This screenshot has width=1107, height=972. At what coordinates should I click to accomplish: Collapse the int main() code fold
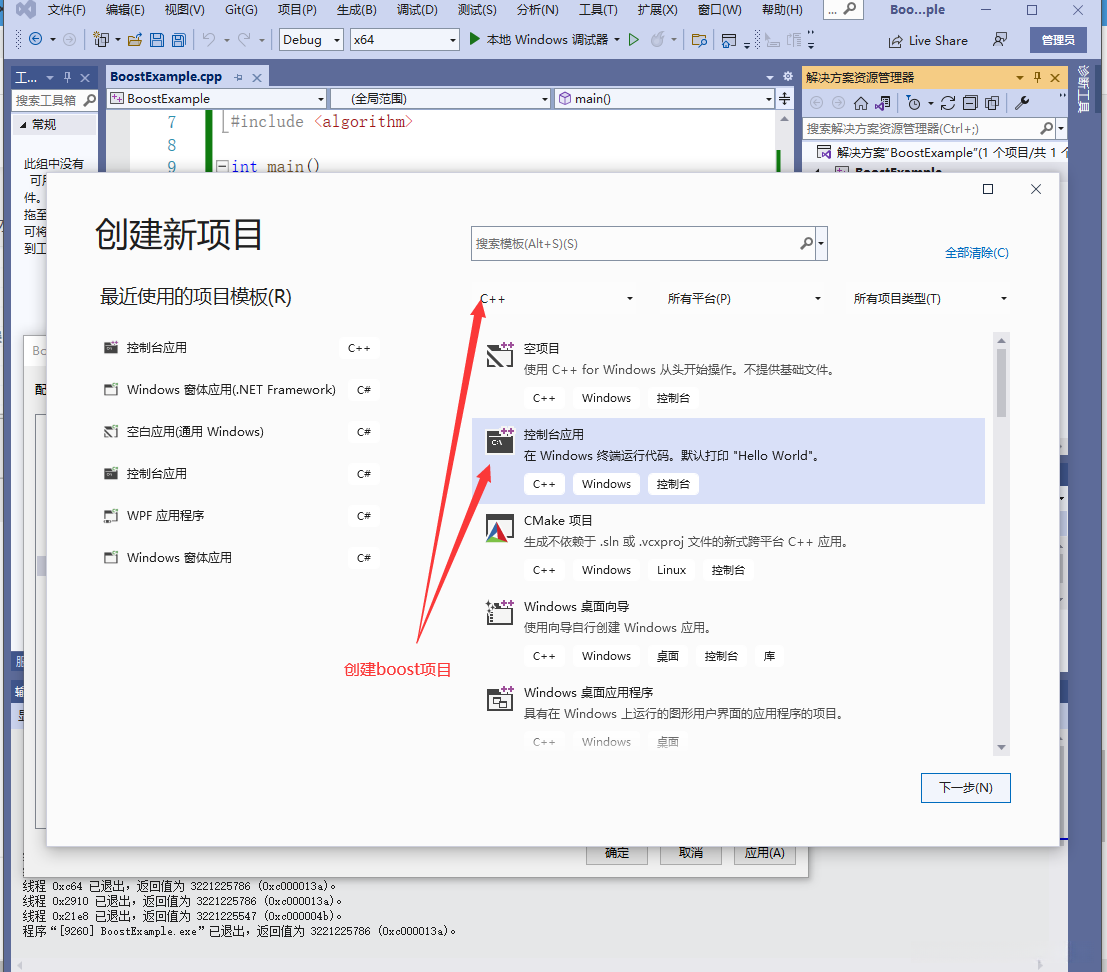coord(222,166)
